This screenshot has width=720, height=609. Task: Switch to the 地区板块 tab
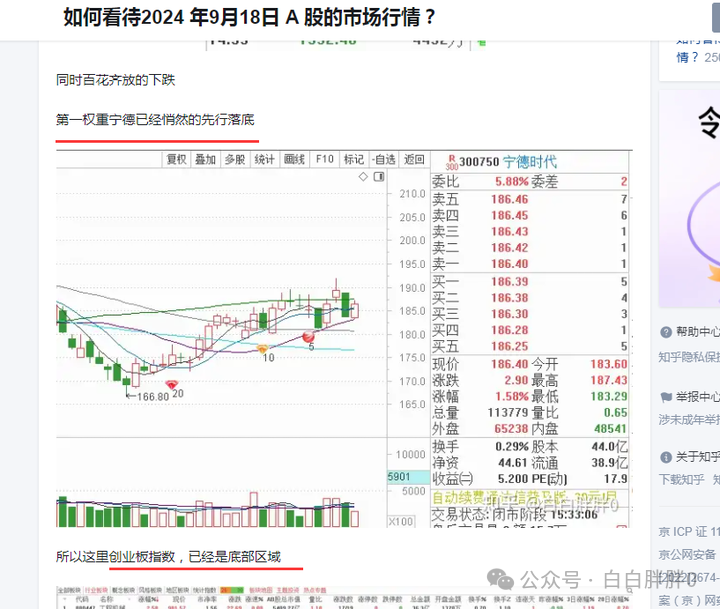(x=178, y=590)
